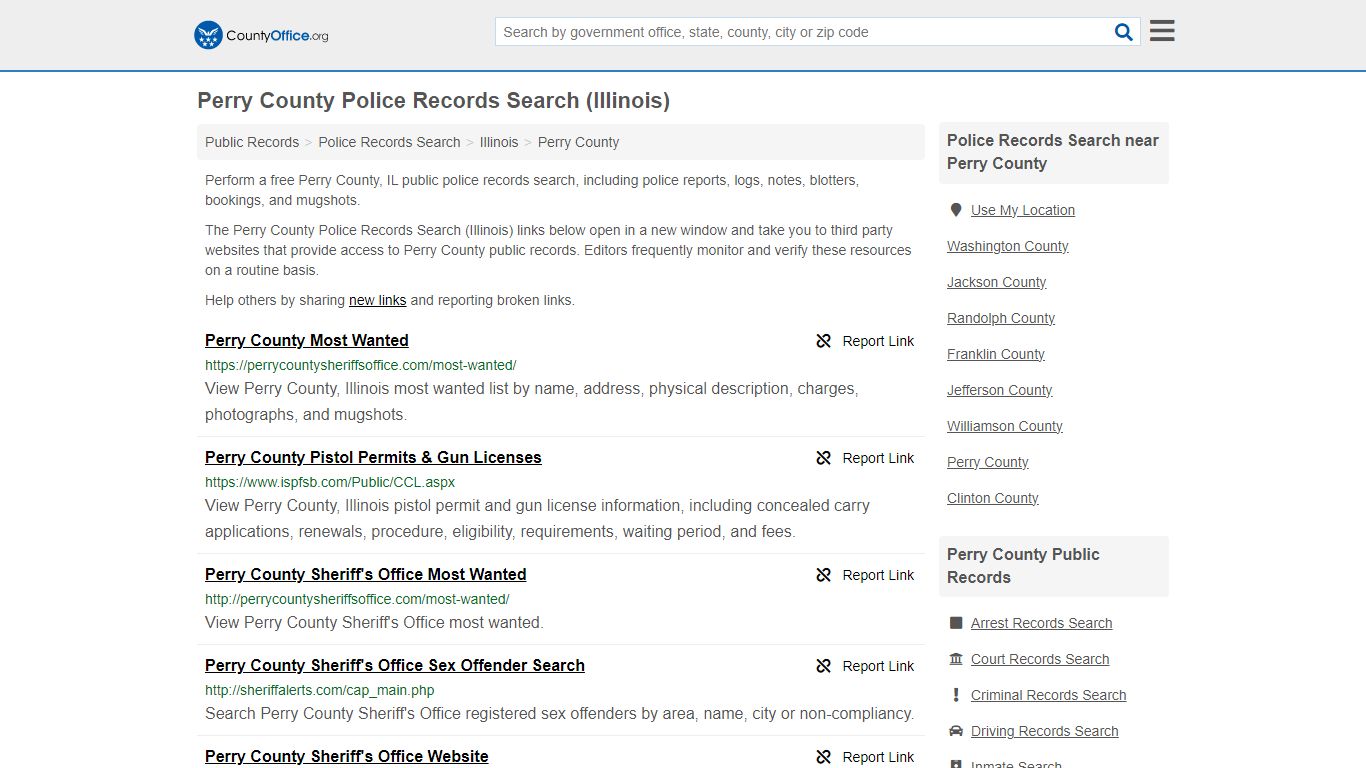Viewport: 1366px width, 768px height.
Task: Click the Court Records Search courthouse icon
Action: pyautogui.click(x=956, y=659)
